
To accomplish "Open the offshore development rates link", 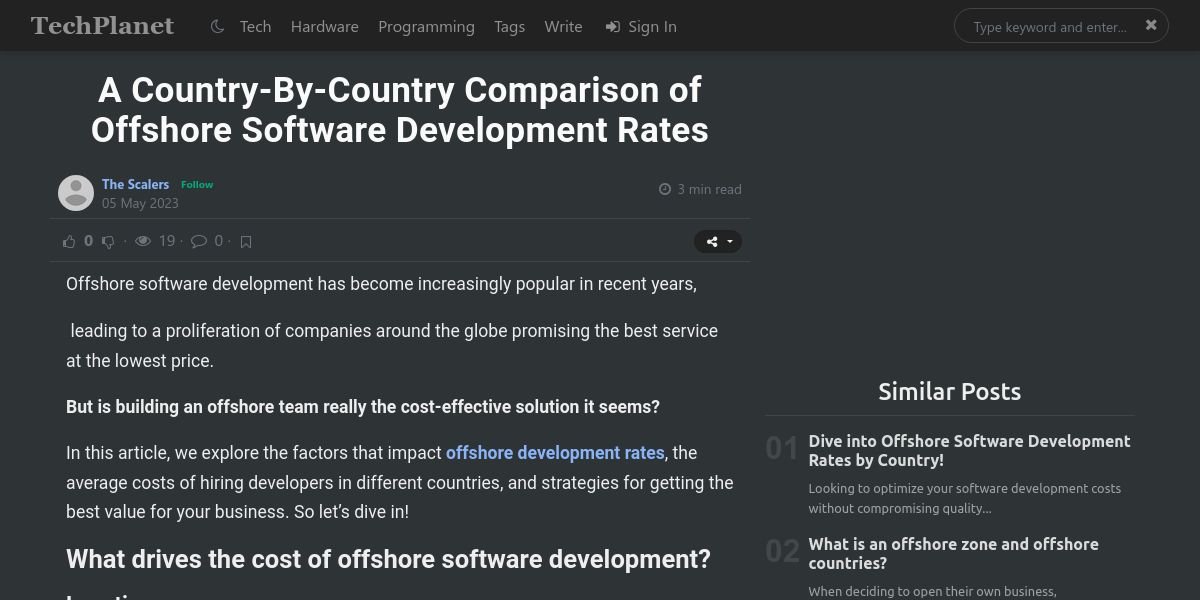I will 555,453.
